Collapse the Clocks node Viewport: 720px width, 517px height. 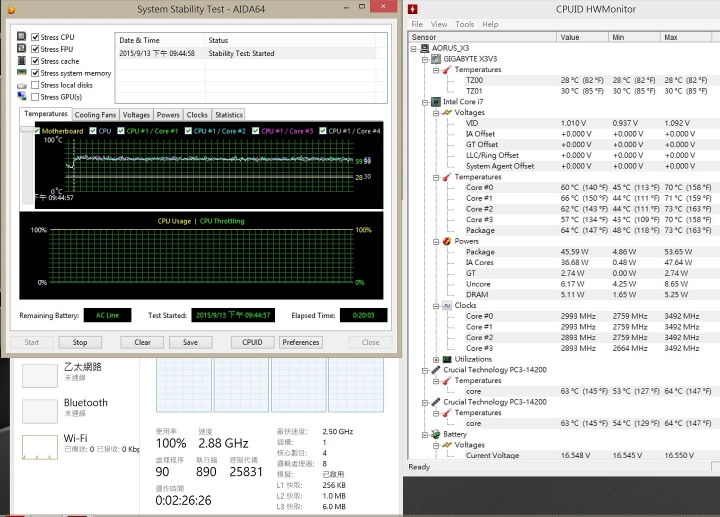pyautogui.click(x=436, y=306)
